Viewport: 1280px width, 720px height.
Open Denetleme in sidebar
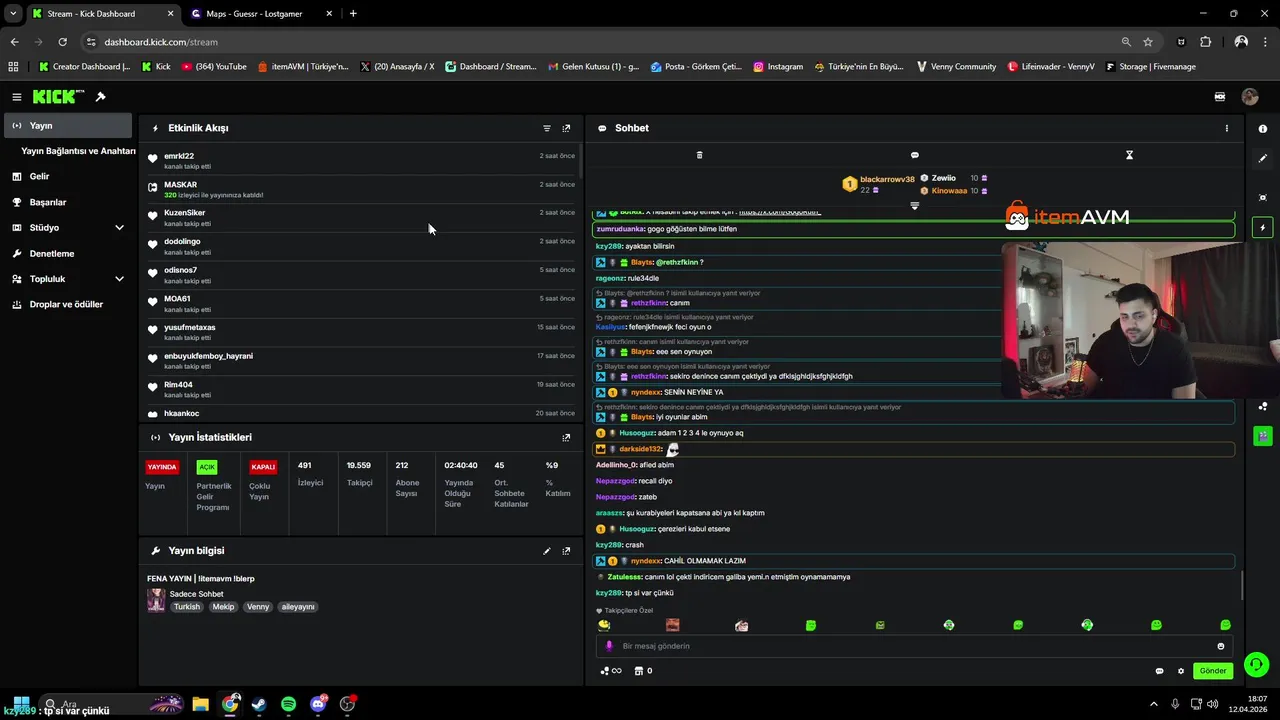(x=68, y=253)
